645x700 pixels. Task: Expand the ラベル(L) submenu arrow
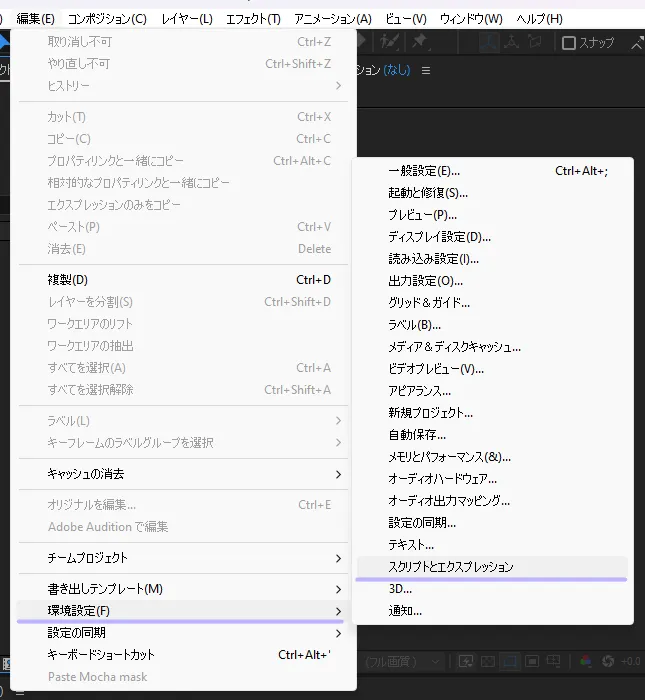[338, 421]
